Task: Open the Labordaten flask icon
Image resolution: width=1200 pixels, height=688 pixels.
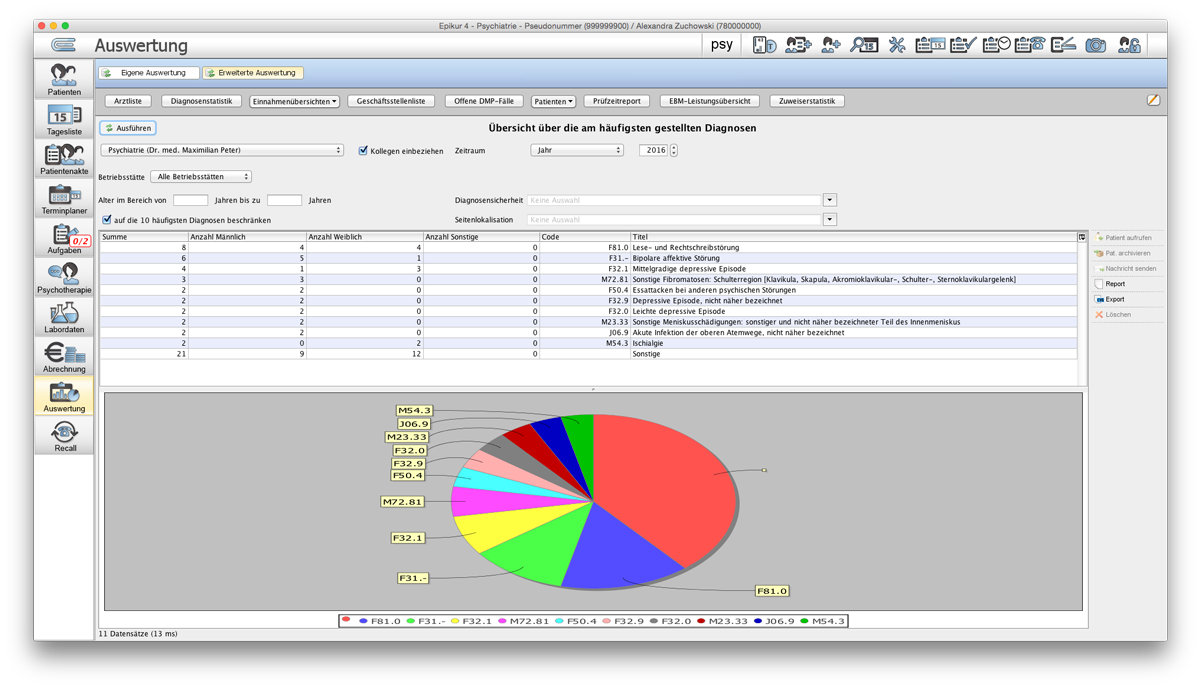Action: pos(64,318)
